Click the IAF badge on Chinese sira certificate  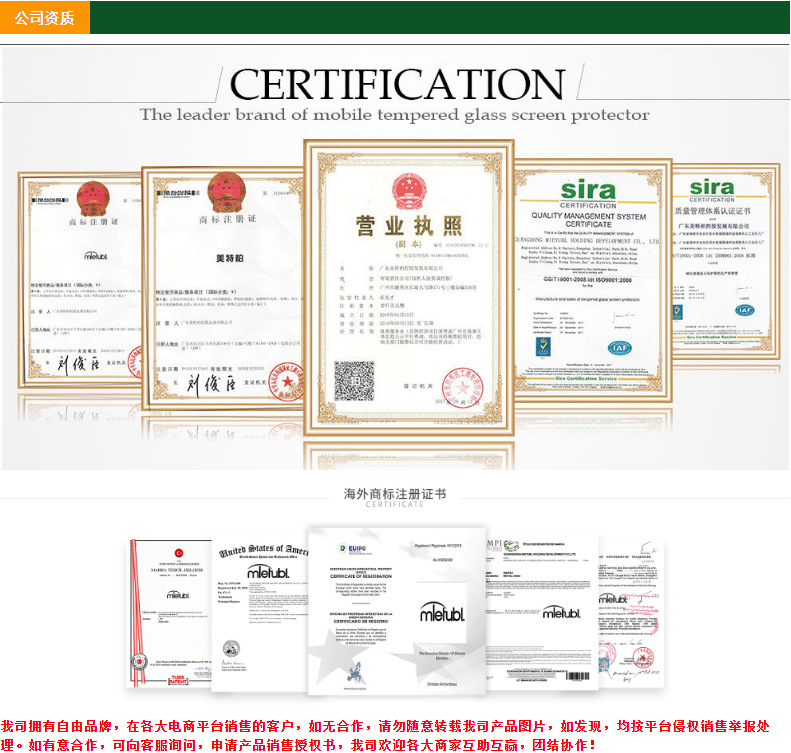pos(744,310)
